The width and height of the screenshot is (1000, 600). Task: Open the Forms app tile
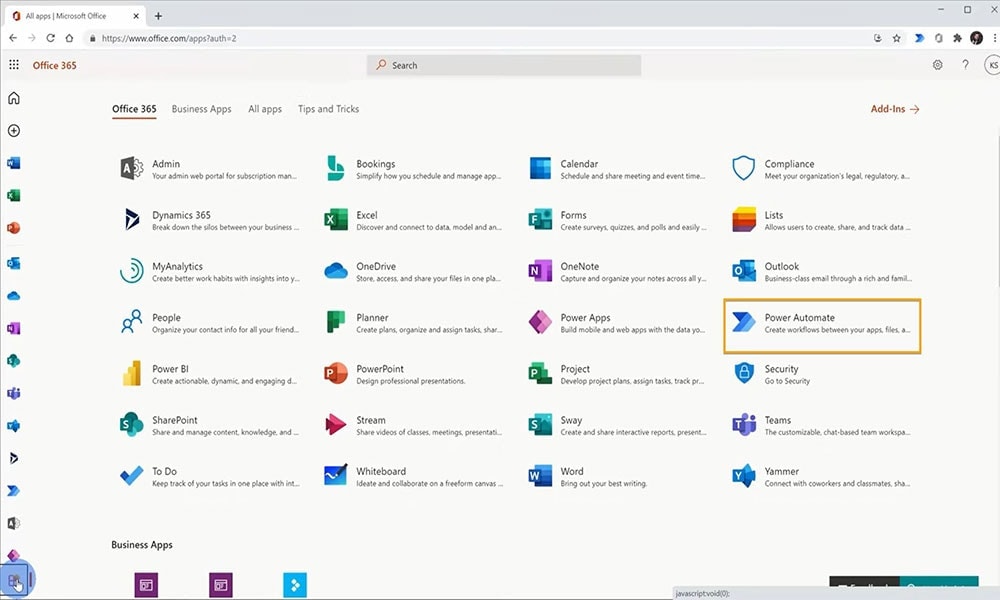(x=617, y=220)
